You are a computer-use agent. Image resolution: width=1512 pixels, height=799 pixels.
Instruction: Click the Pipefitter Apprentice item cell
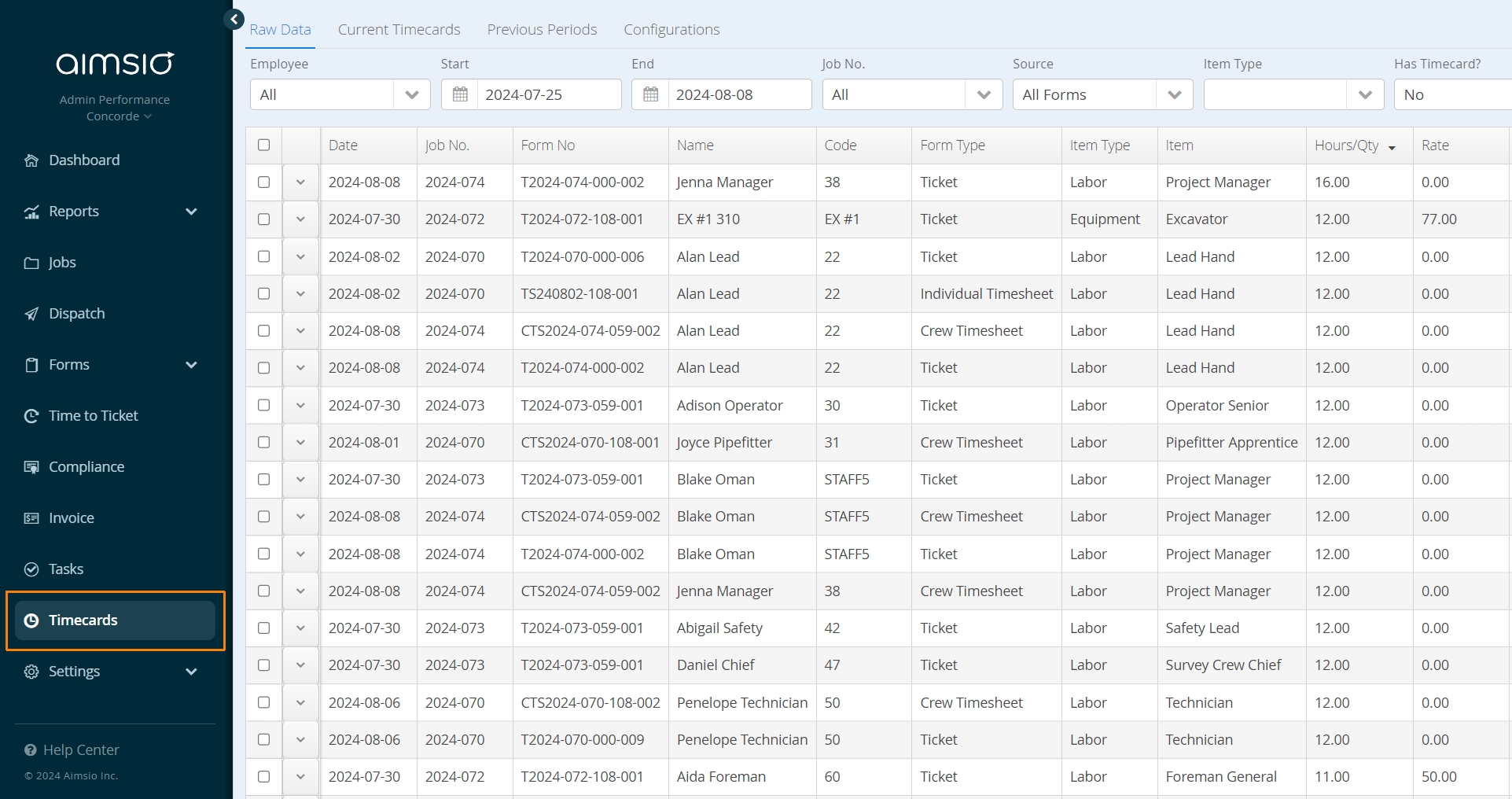(1231, 442)
